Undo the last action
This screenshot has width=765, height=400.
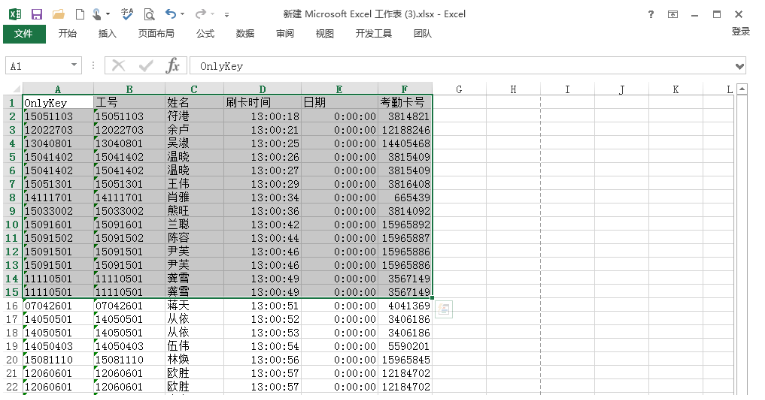[x=171, y=14]
